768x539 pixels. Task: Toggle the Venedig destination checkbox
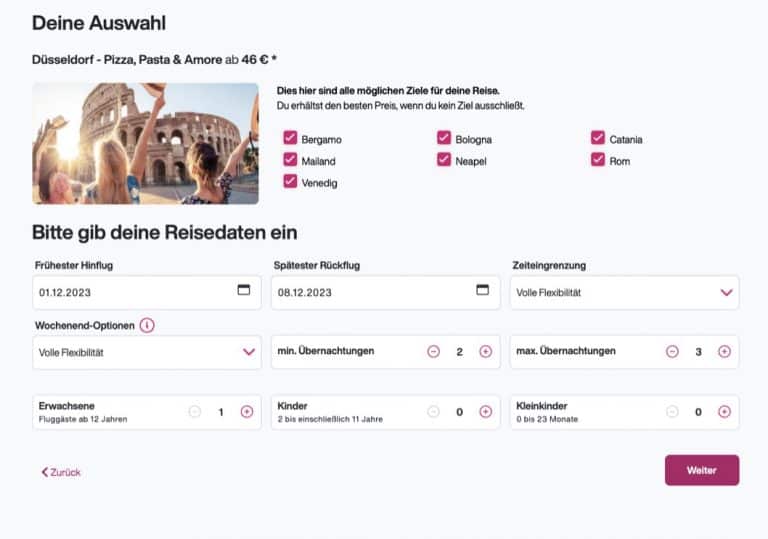pos(290,181)
